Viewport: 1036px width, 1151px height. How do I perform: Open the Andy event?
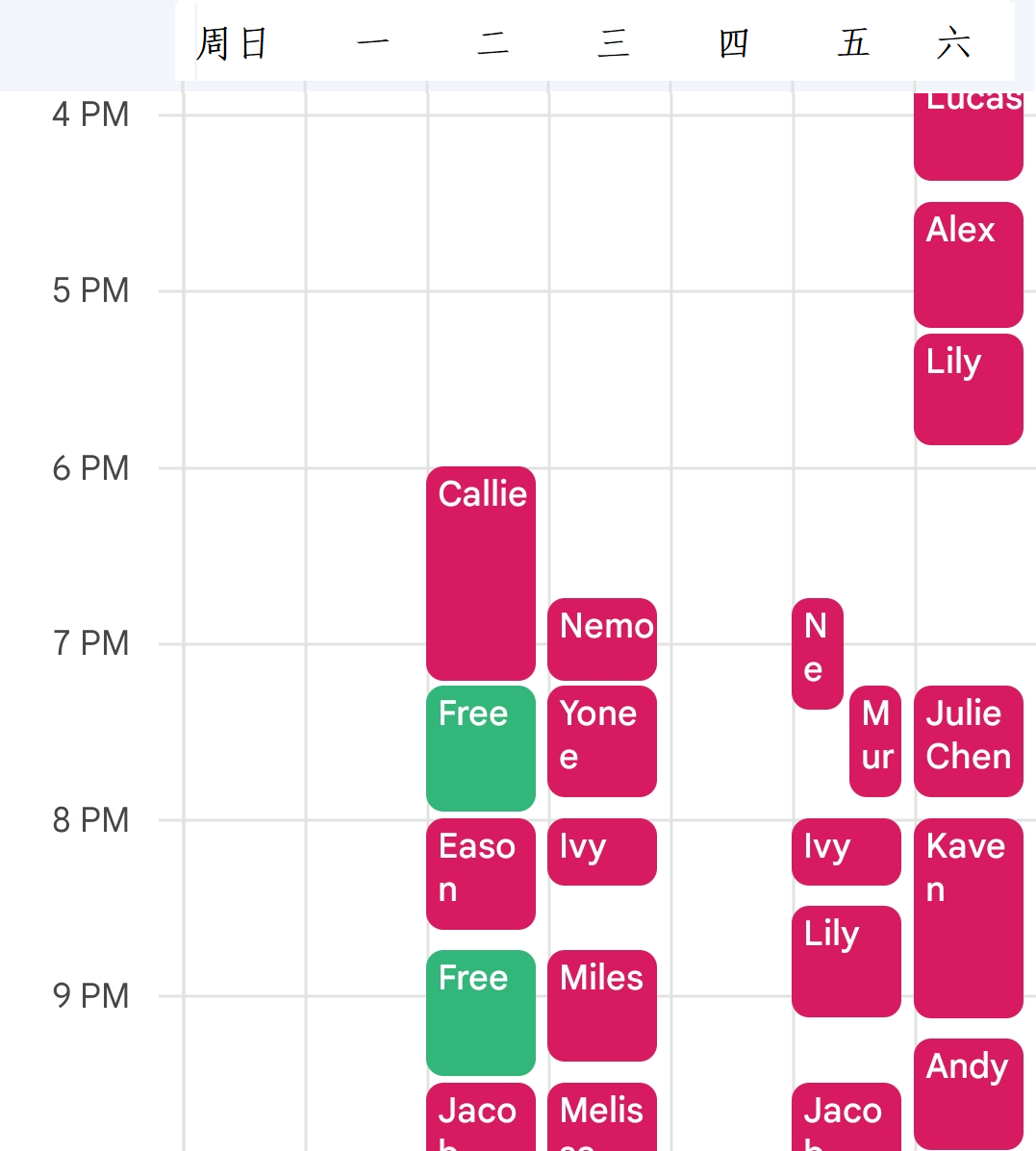[x=968, y=1093]
